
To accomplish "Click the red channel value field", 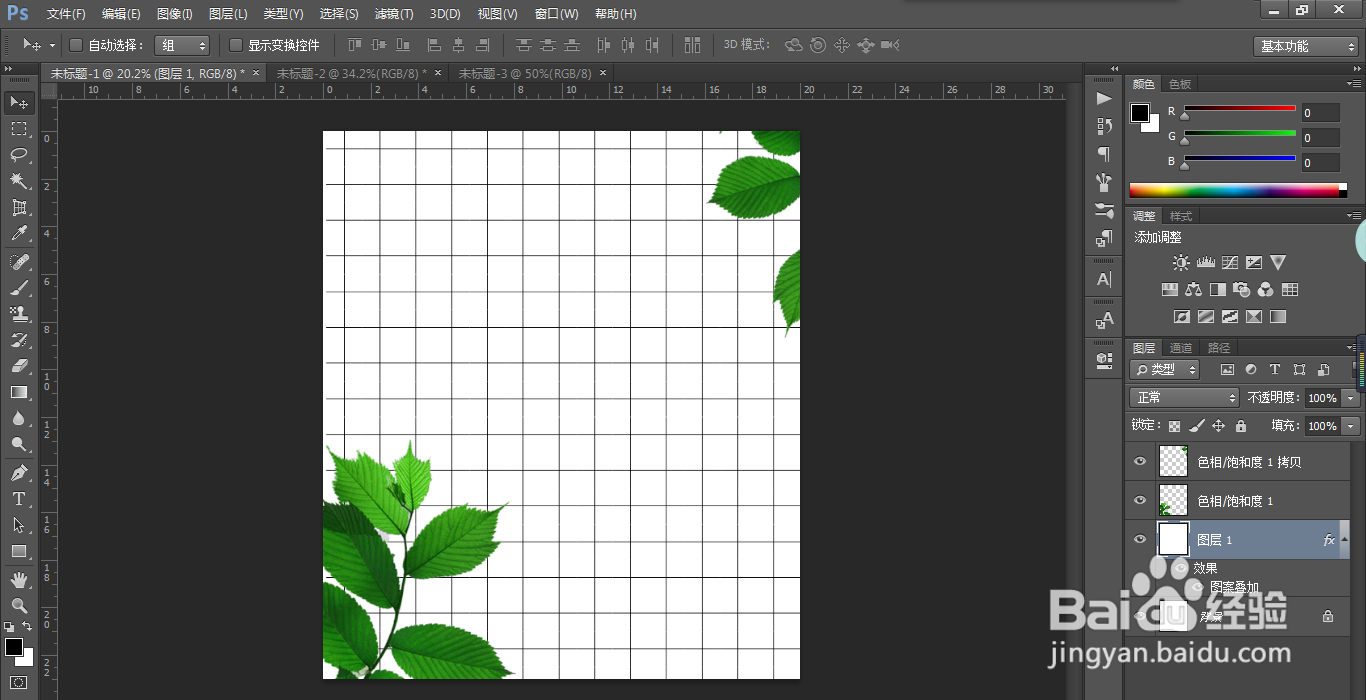I will click(x=1320, y=113).
